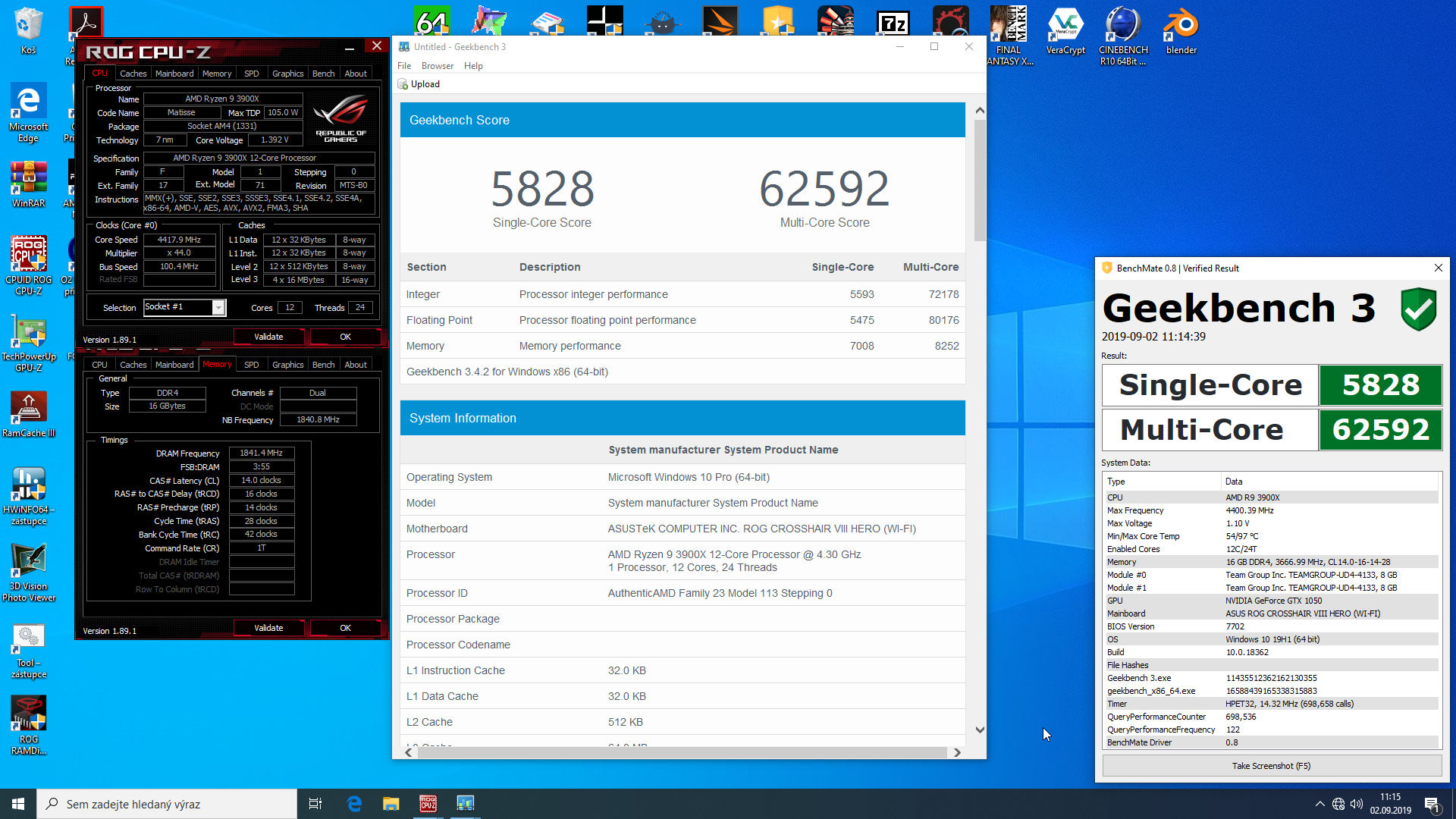Close the BenchMate verified result window
Image resolution: width=1456 pixels, height=819 pixels.
tap(1438, 268)
